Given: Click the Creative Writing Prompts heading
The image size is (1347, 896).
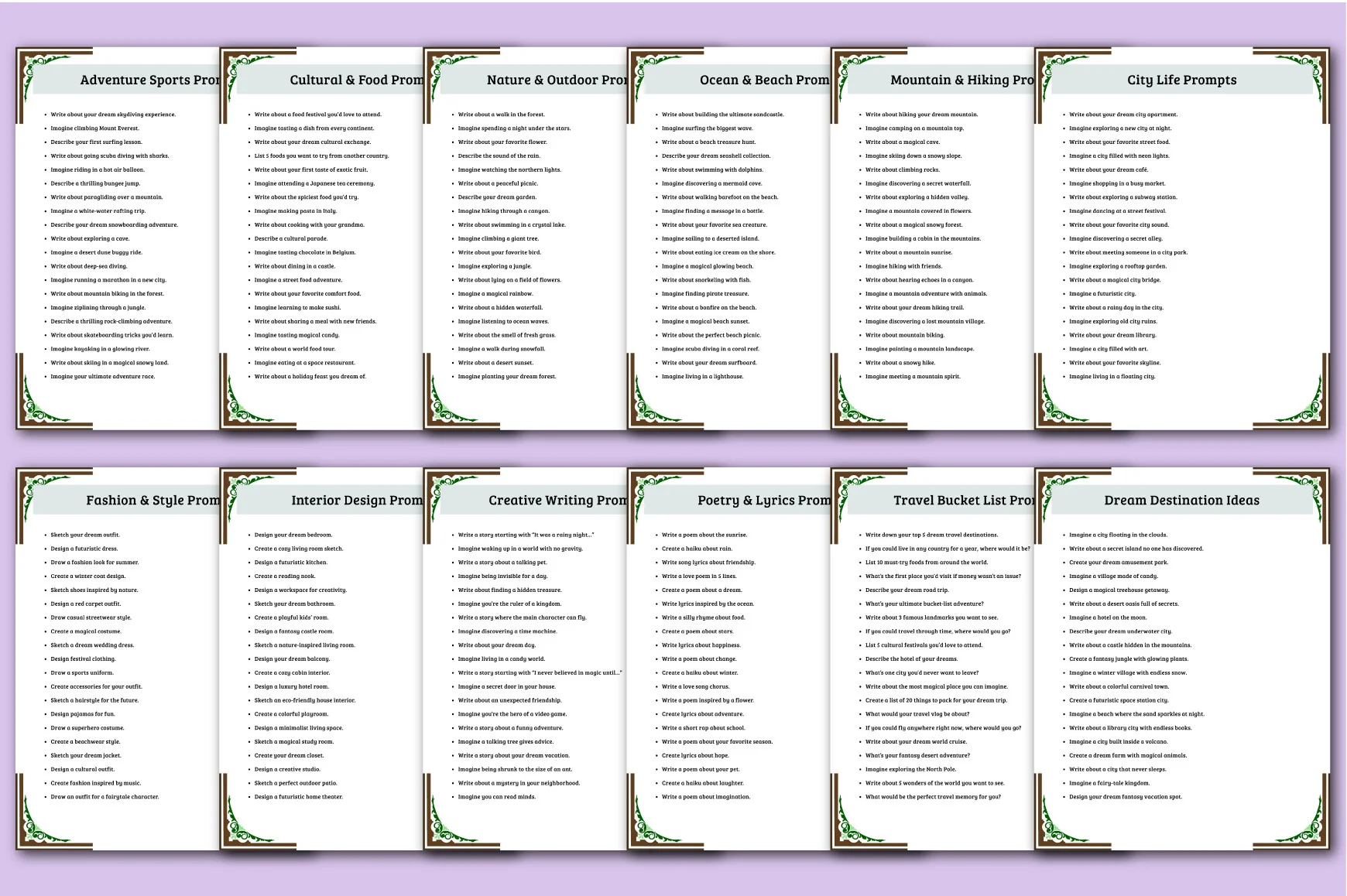Looking at the screenshot, I should click(x=557, y=501).
